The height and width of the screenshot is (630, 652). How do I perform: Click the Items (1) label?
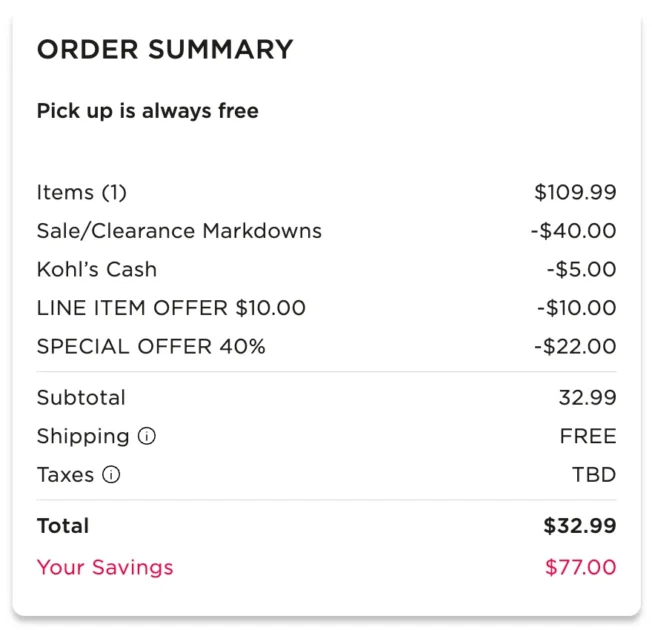pos(82,192)
